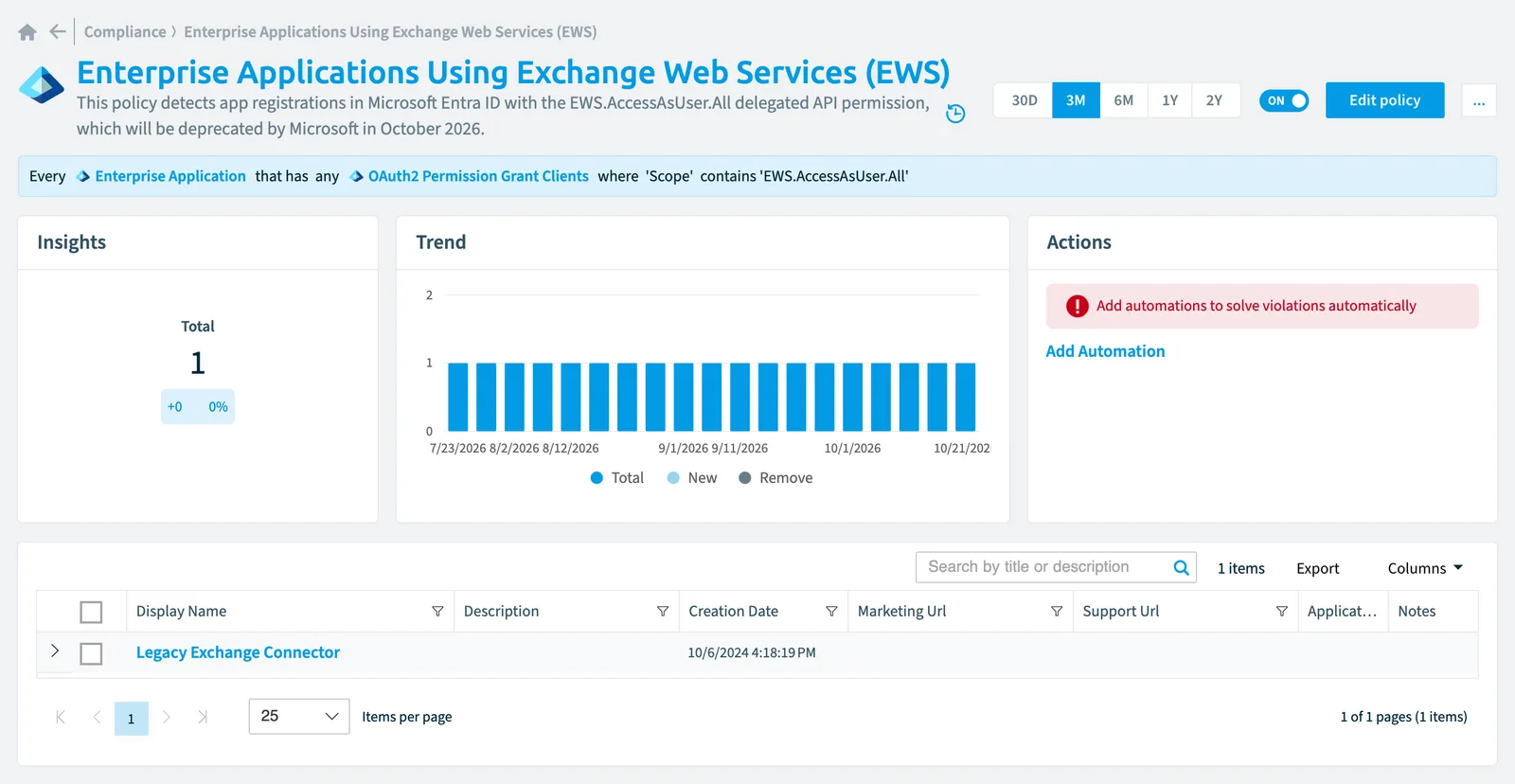Image resolution: width=1515 pixels, height=784 pixels.
Task: Click the Export button
Action: click(x=1317, y=568)
